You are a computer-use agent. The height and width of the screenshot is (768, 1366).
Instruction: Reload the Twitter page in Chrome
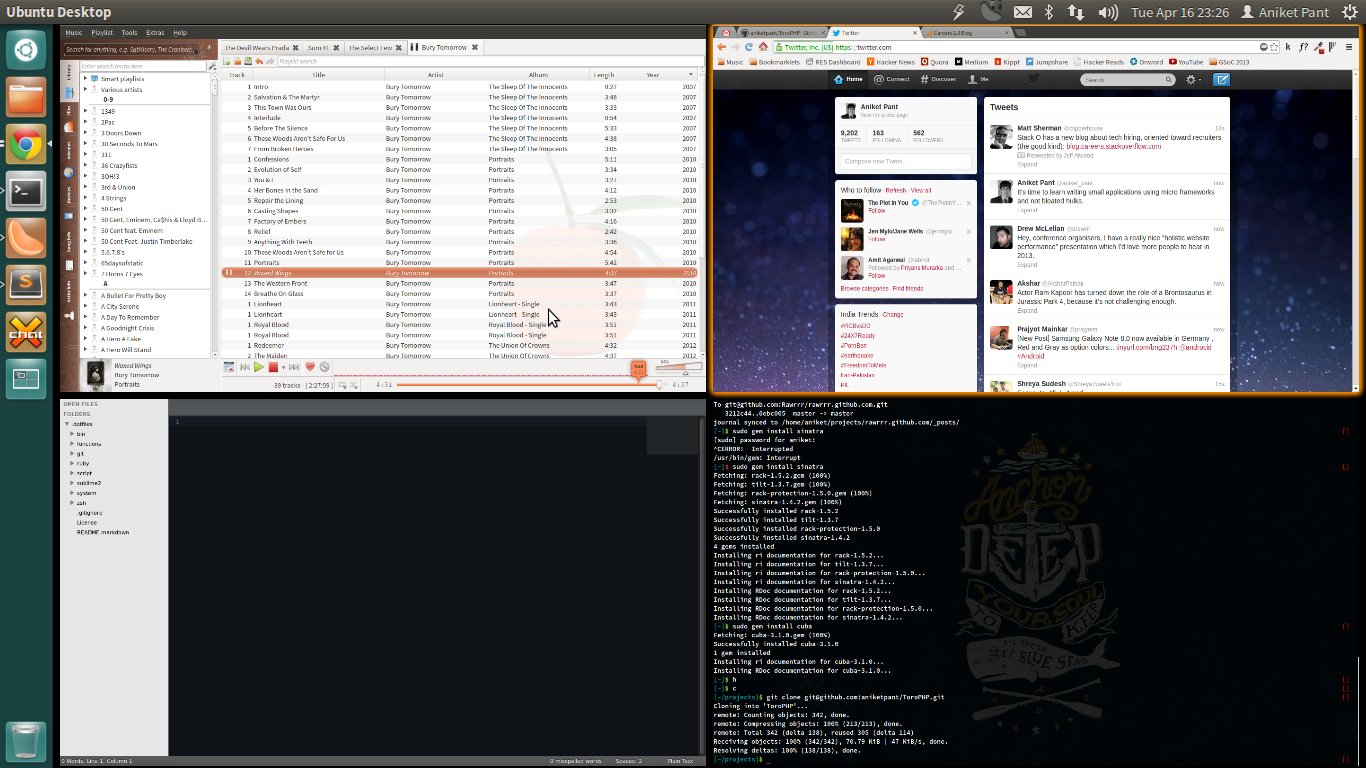tap(748, 47)
